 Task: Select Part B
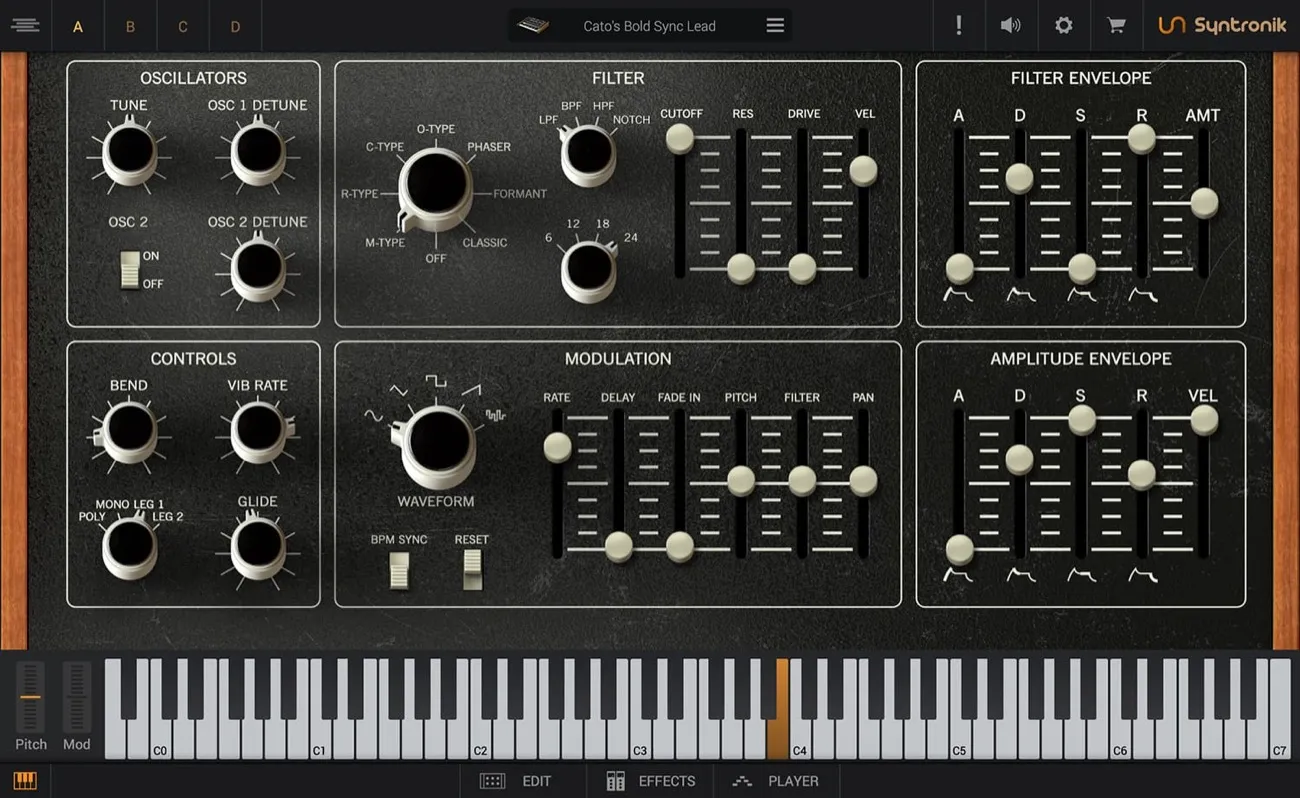[130, 27]
